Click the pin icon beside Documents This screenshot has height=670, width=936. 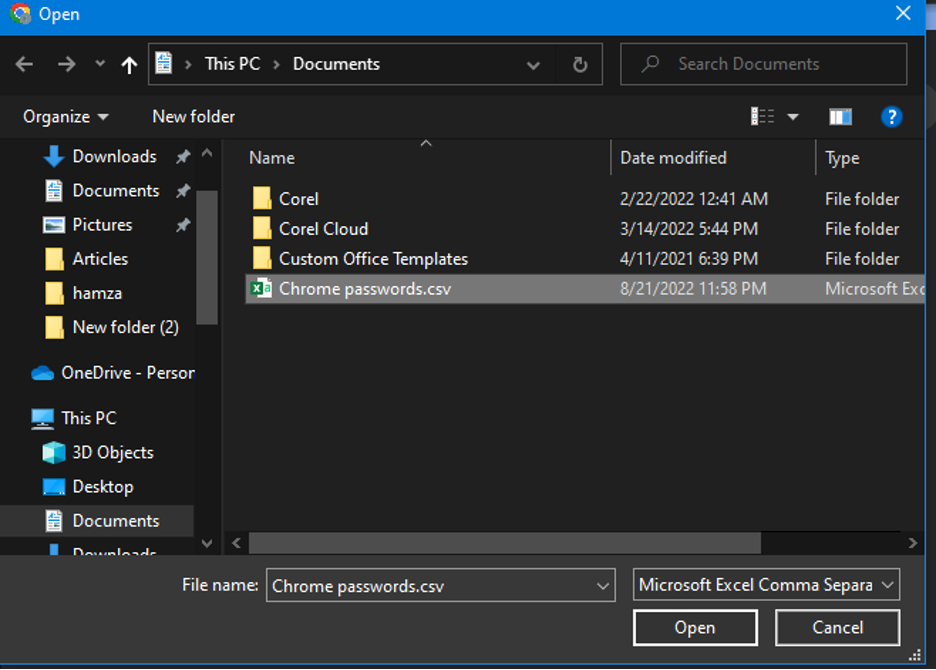pos(183,190)
